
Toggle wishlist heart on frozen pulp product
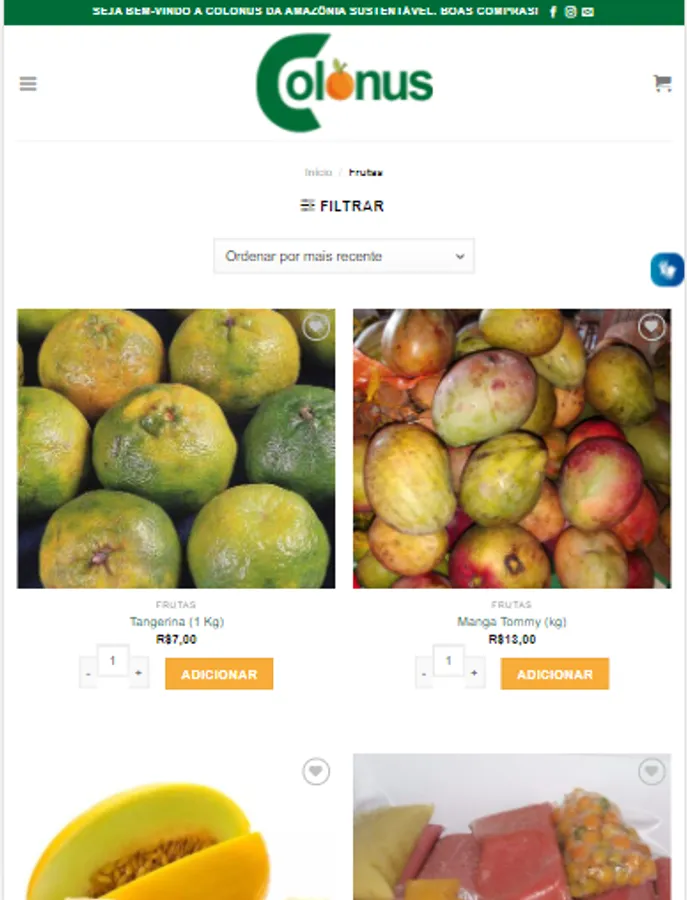pyautogui.click(x=651, y=771)
